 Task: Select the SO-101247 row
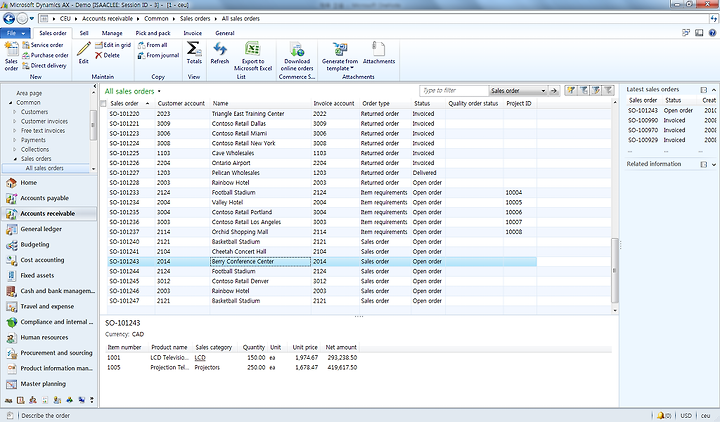click(321, 301)
